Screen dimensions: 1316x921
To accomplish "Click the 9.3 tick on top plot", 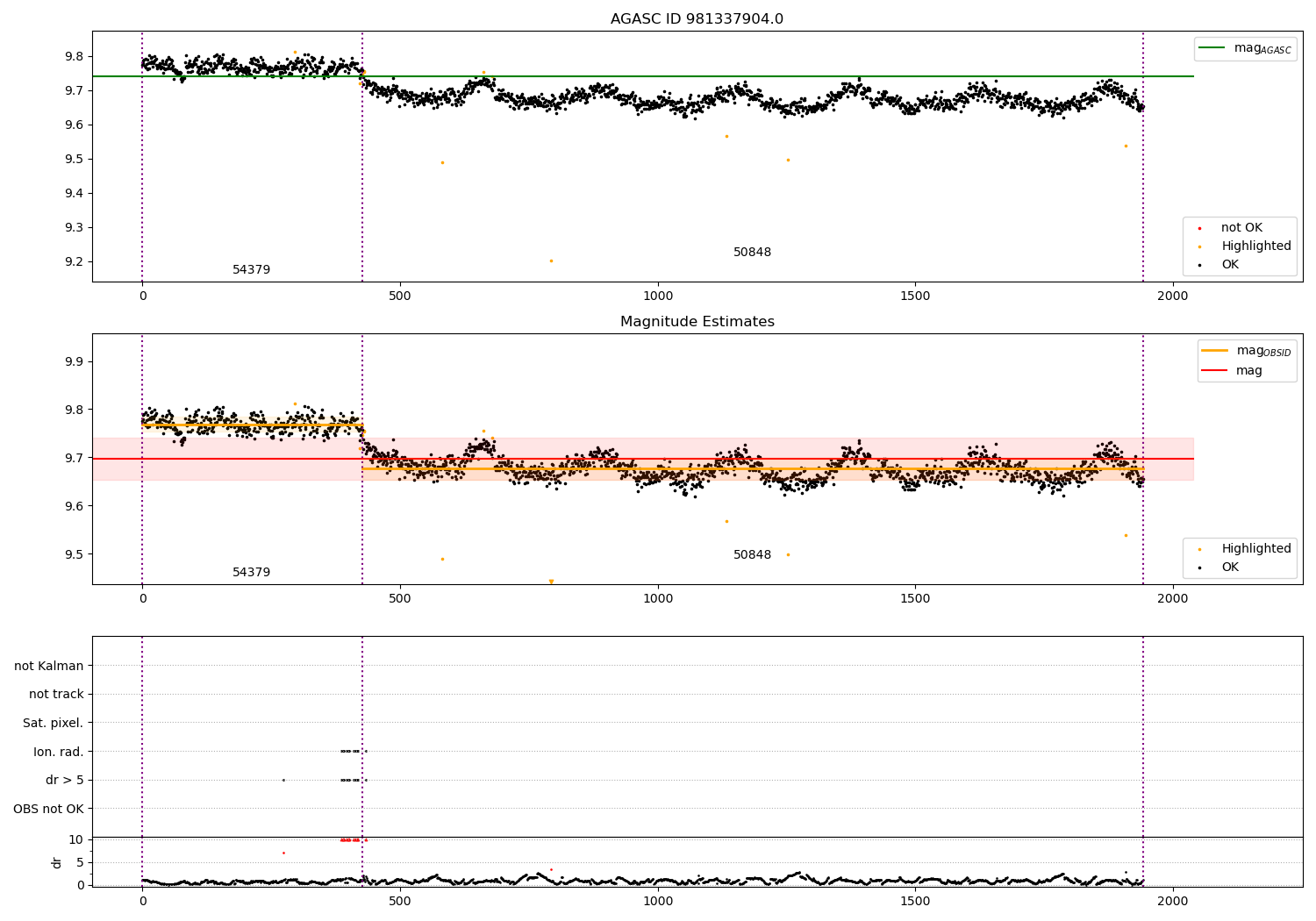I will (72, 227).
